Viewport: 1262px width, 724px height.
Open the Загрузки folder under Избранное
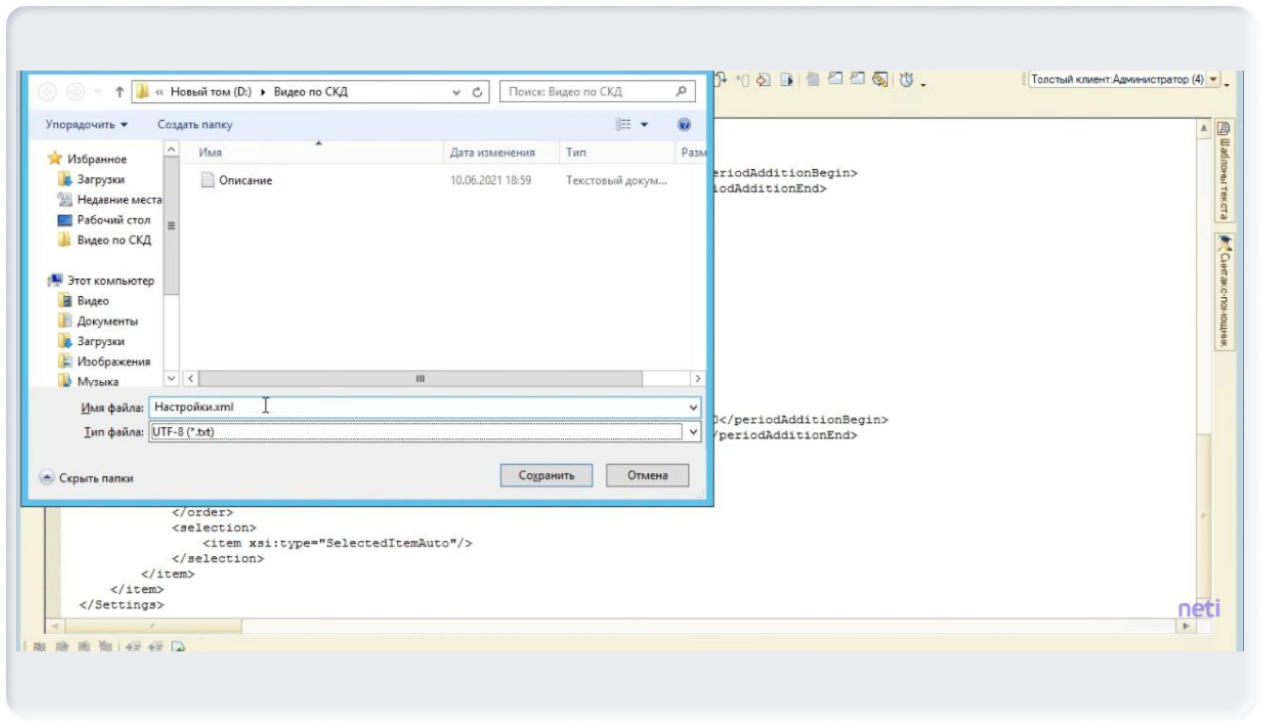[100, 180]
